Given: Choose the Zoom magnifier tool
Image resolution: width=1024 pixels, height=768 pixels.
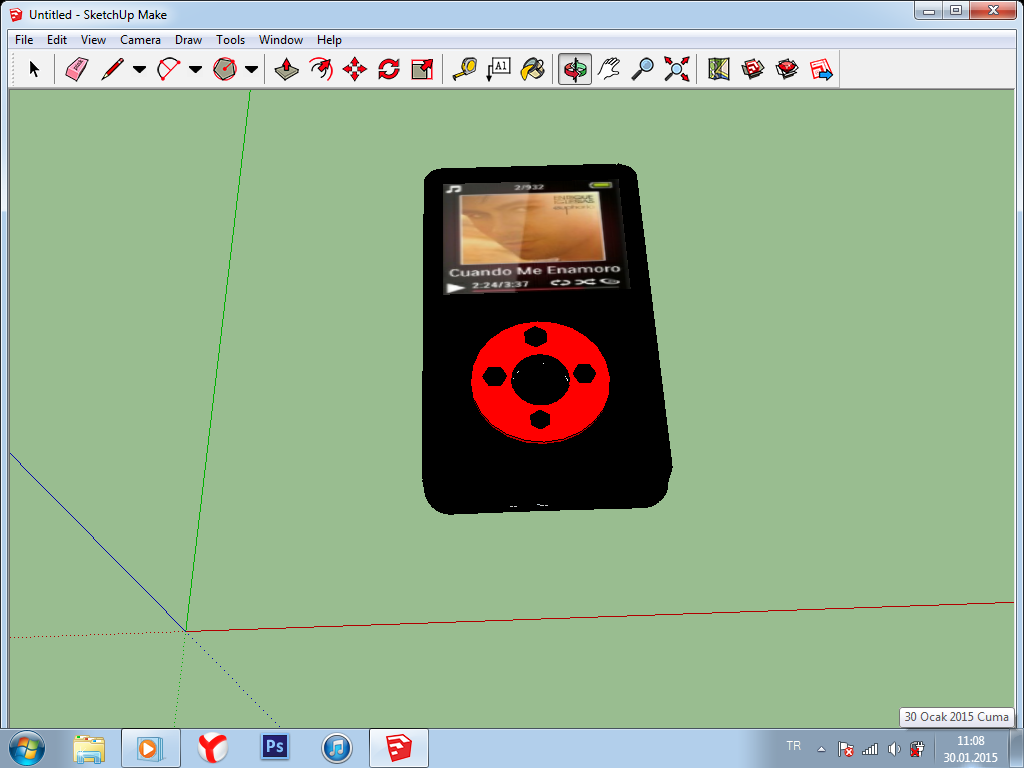Looking at the screenshot, I should (643, 69).
